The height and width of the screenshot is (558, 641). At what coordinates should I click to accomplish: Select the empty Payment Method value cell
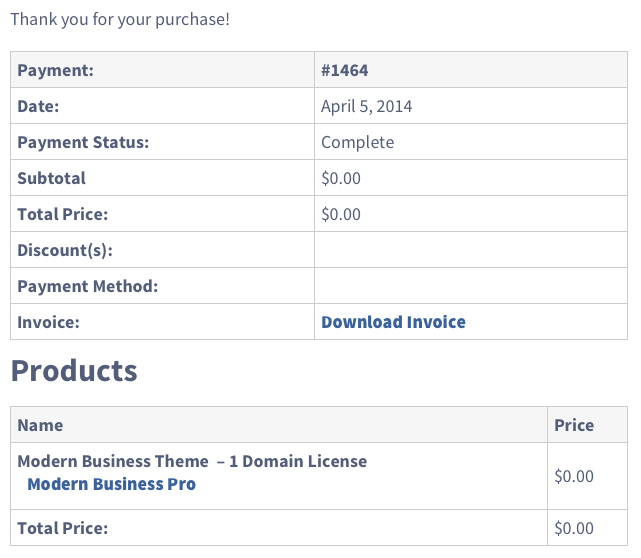click(x=471, y=286)
